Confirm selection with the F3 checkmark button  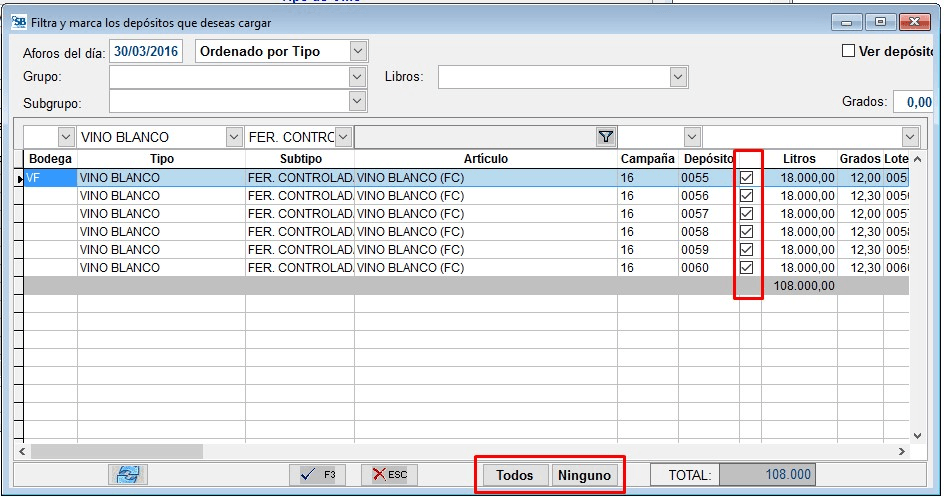pyautogui.click(x=316, y=475)
